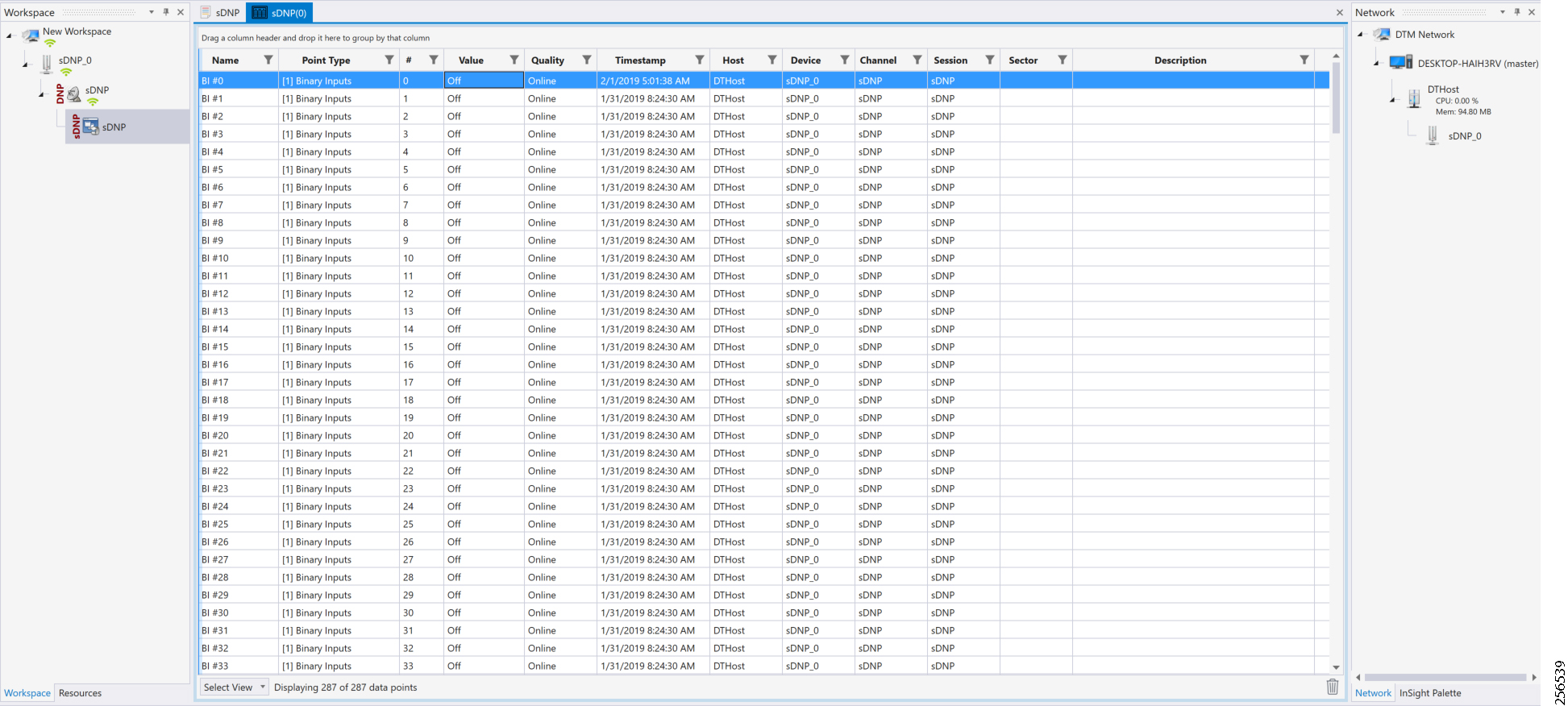
Task: Open the Device column filter
Action: click(845, 60)
